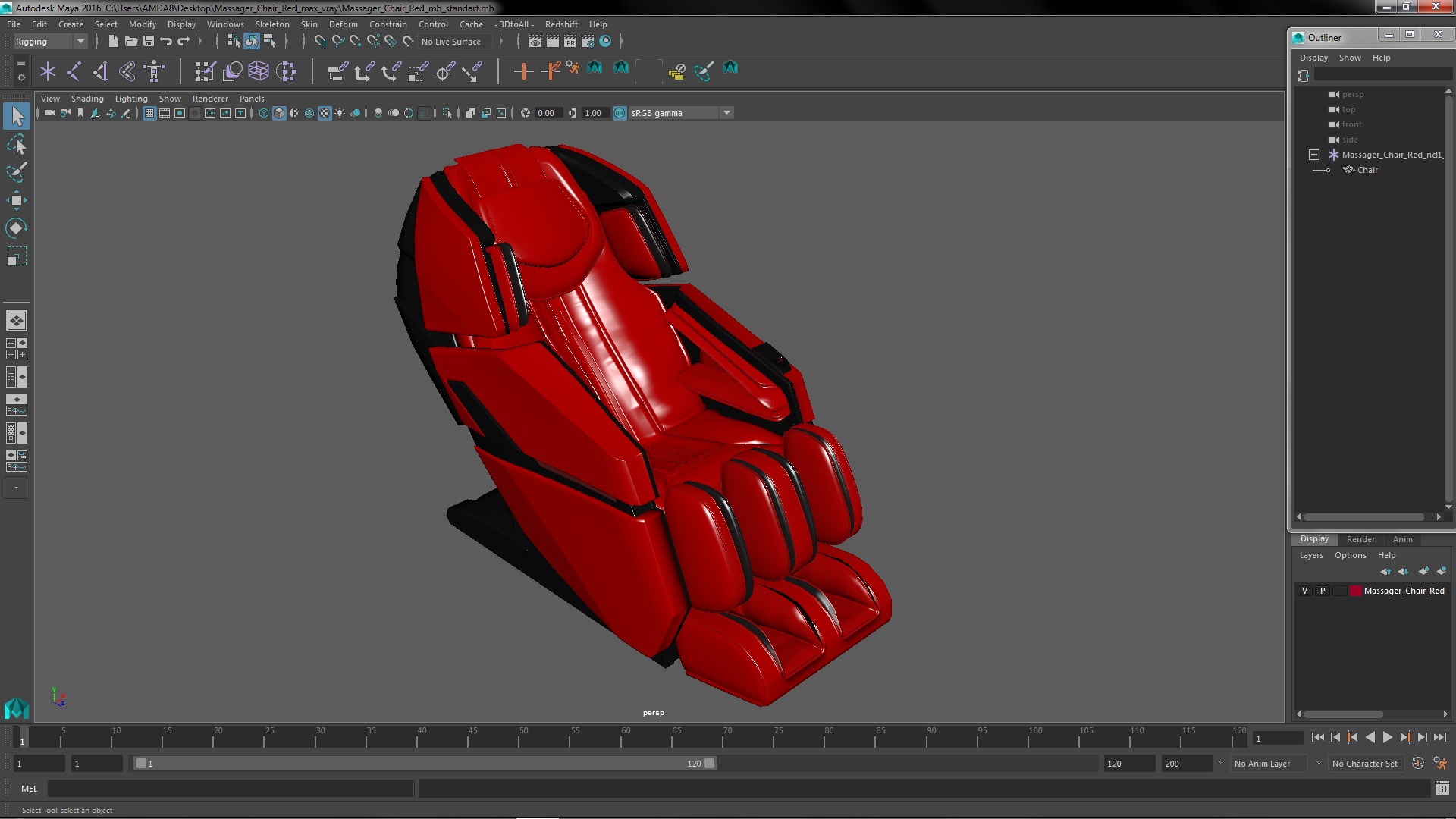Select the Move tool in toolbox
Viewport: 1456px width, 819px height.
pyautogui.click(x=16, y=200)
